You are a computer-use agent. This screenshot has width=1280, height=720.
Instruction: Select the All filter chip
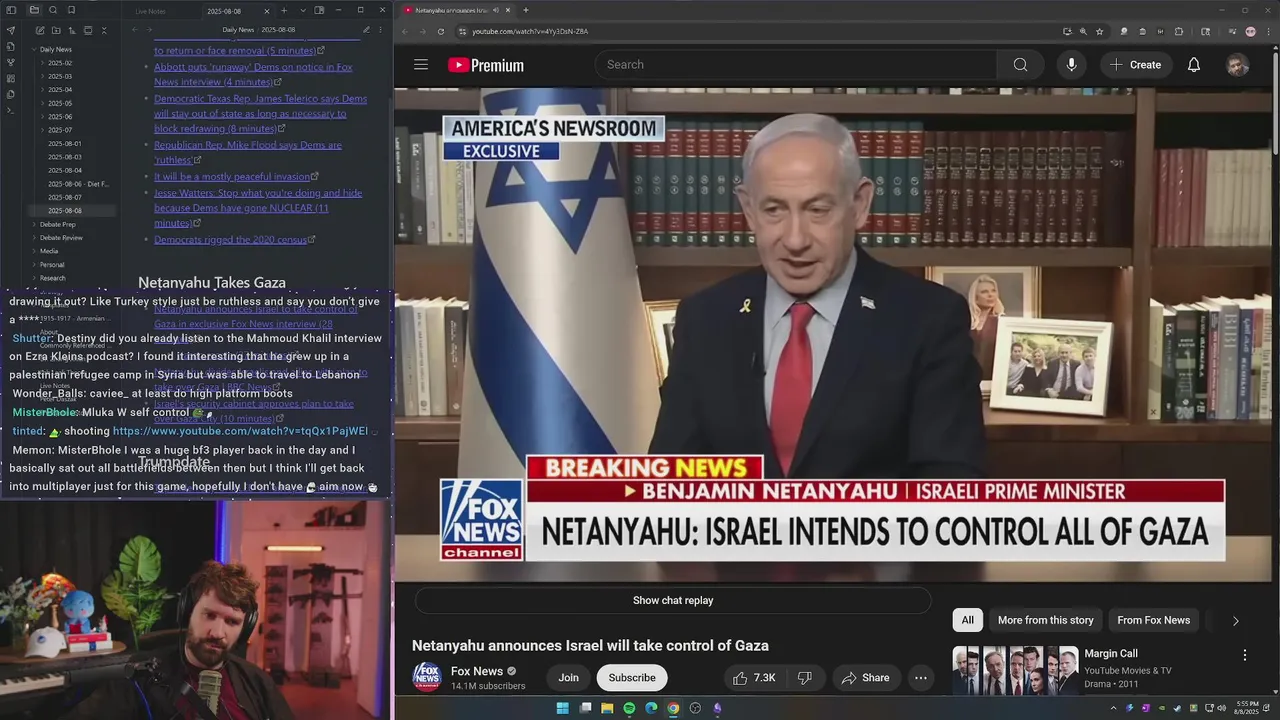coord(967,620)
